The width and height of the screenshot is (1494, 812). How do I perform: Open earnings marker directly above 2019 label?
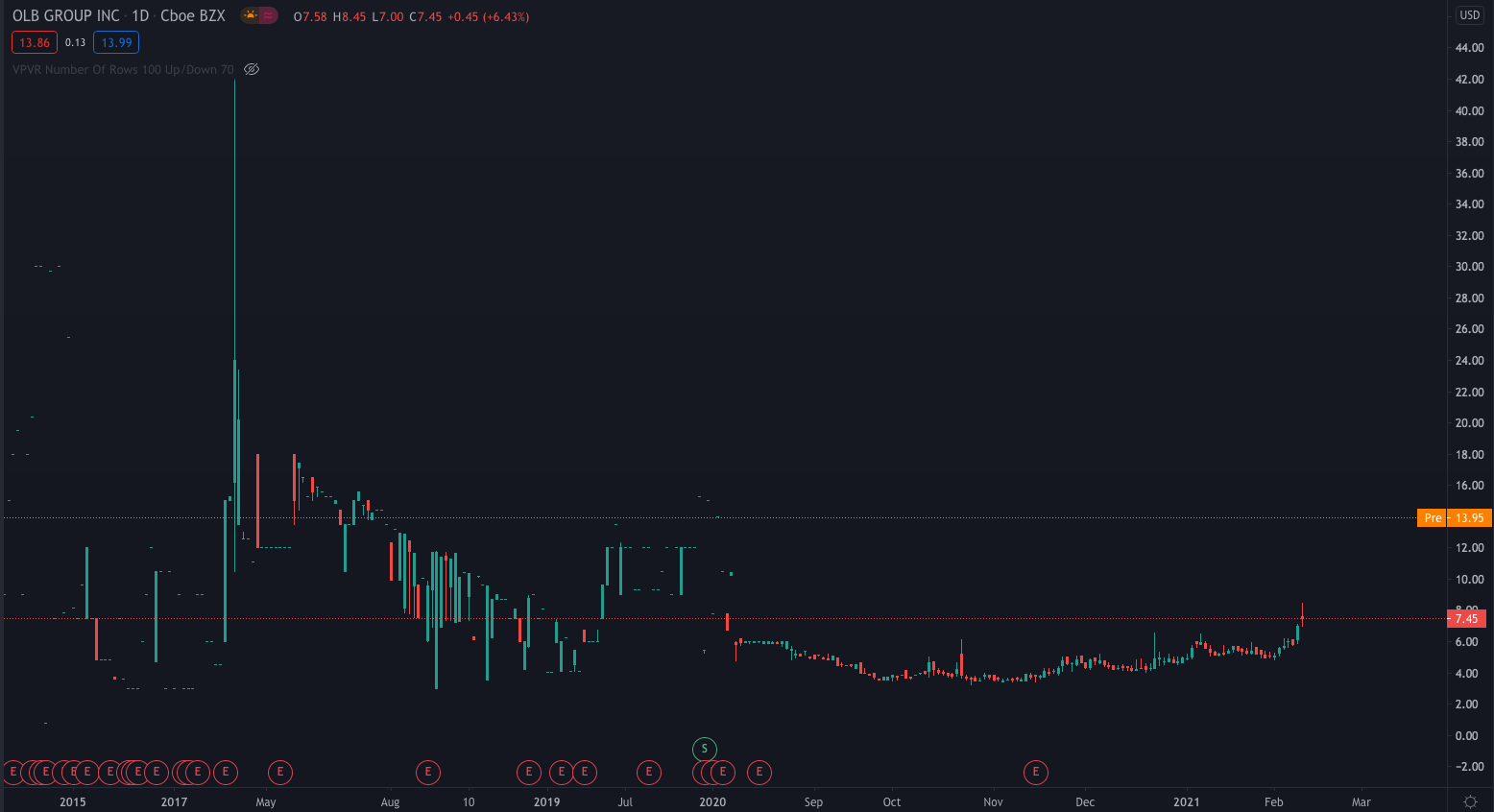point(562,772)
